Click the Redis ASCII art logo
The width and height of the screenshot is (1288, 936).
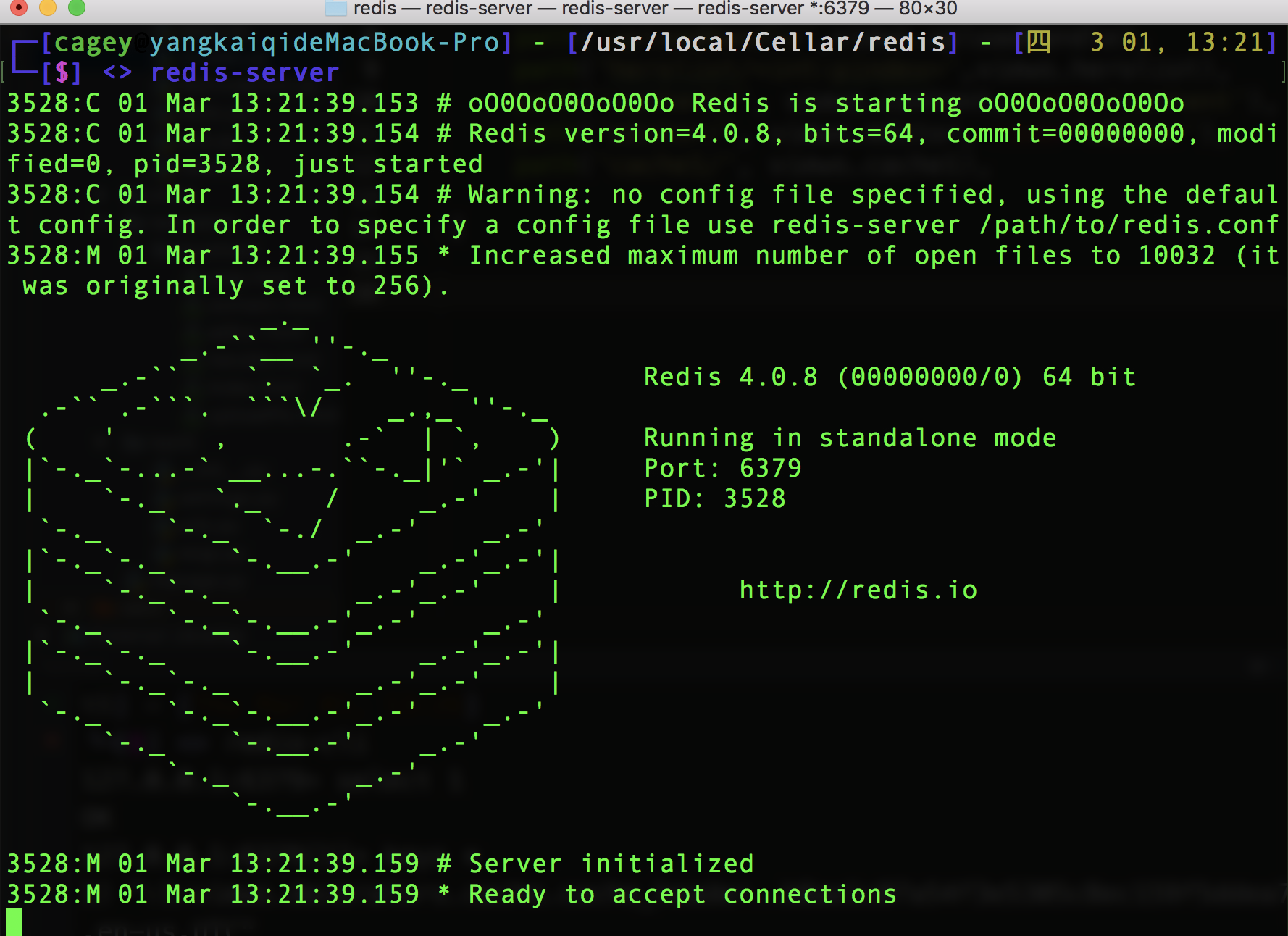(293, 569)
